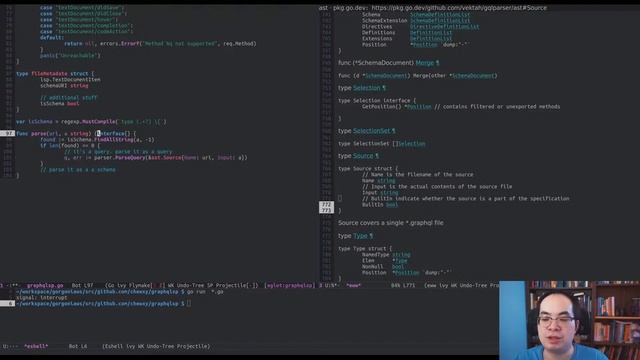Screen dimensions: 640x360
Task: Click the '// Name is the filename of the source' comment
Action: [x=418, y=174]
